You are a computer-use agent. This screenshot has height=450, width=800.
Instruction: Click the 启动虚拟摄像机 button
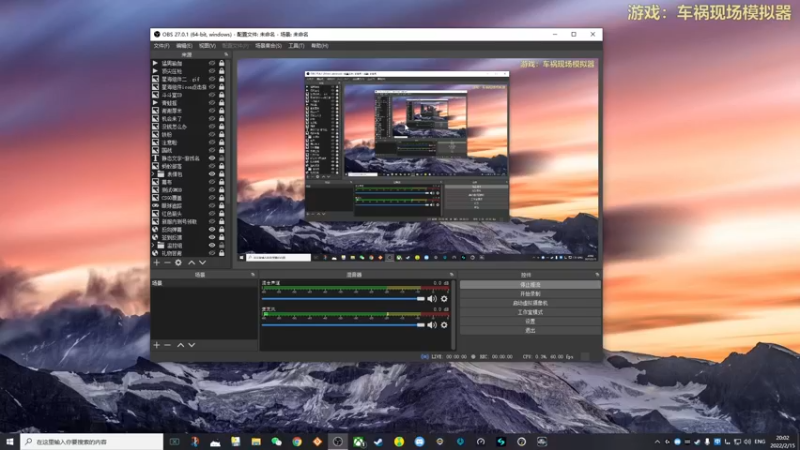coord(530,303)
